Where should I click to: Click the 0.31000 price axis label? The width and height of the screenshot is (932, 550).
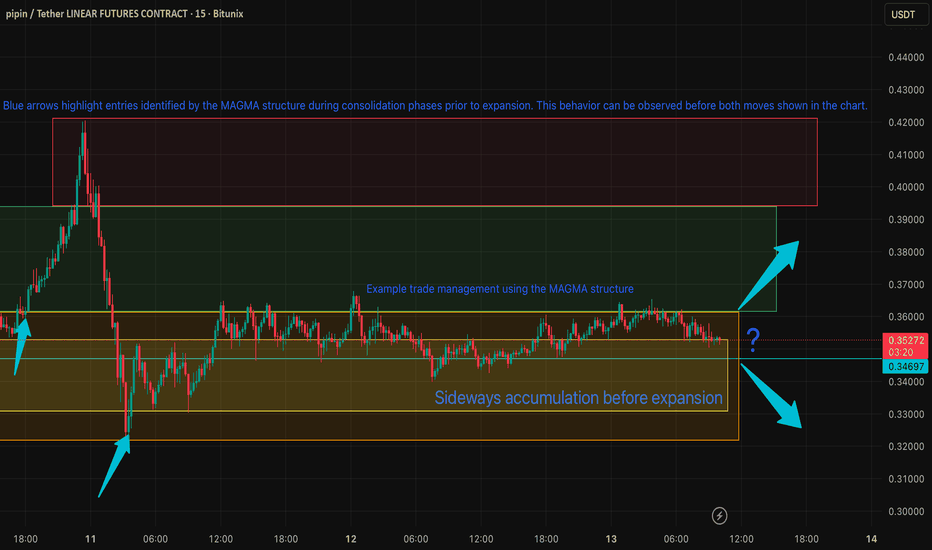(906, 479)
